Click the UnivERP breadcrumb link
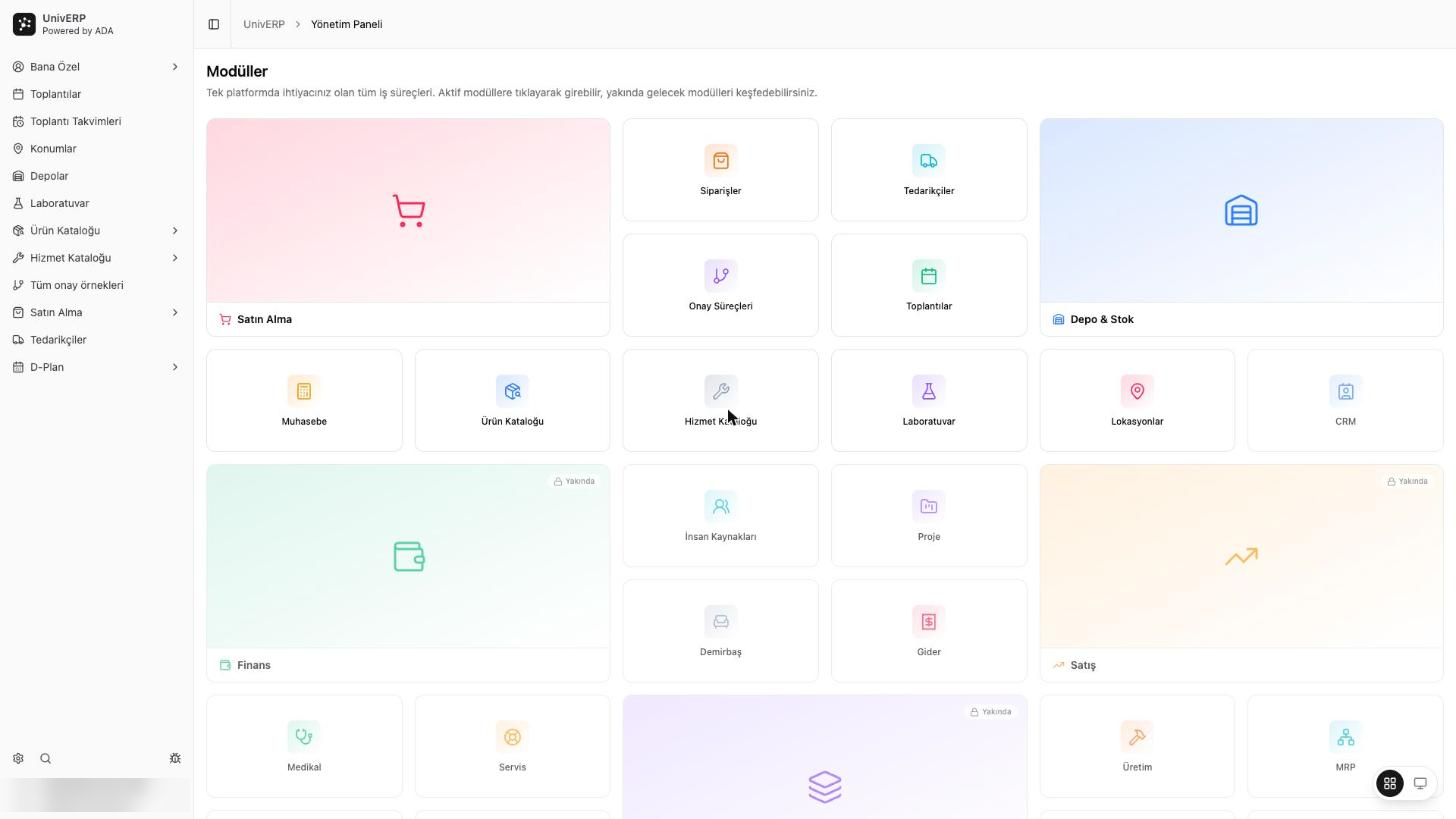 point(264,24)
